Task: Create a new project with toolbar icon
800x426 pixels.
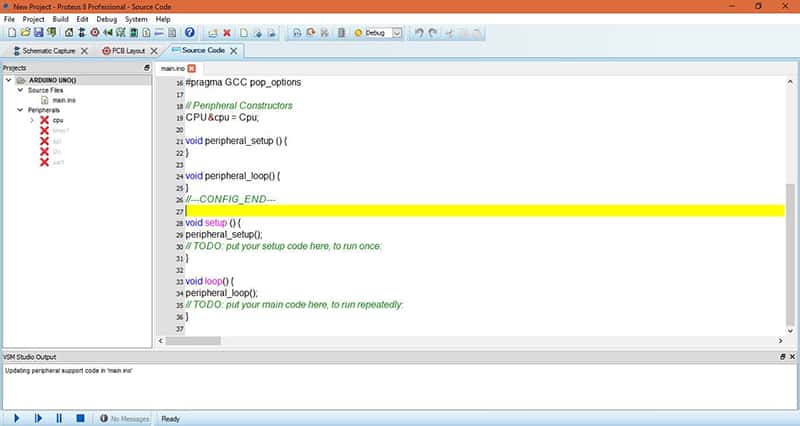Action: pyautogui.click(x=12, y=33)
